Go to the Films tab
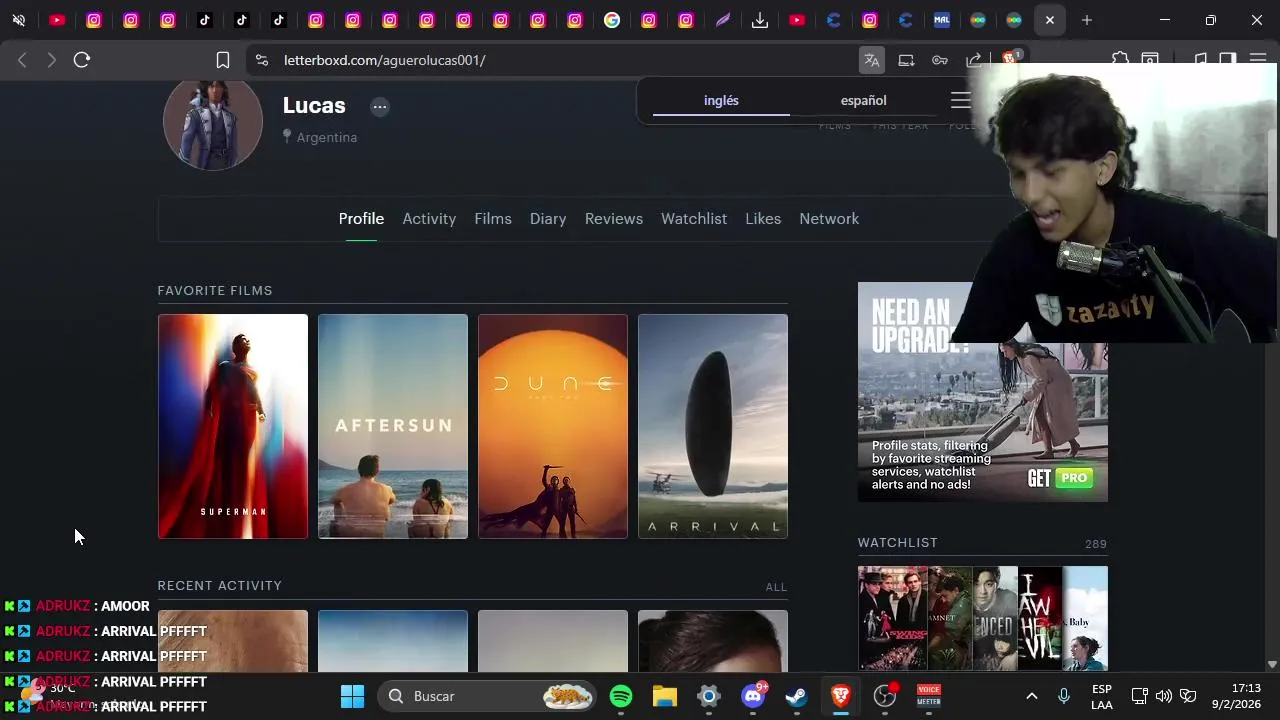This screenshot has height=720, width=1280. pos(493,218)
